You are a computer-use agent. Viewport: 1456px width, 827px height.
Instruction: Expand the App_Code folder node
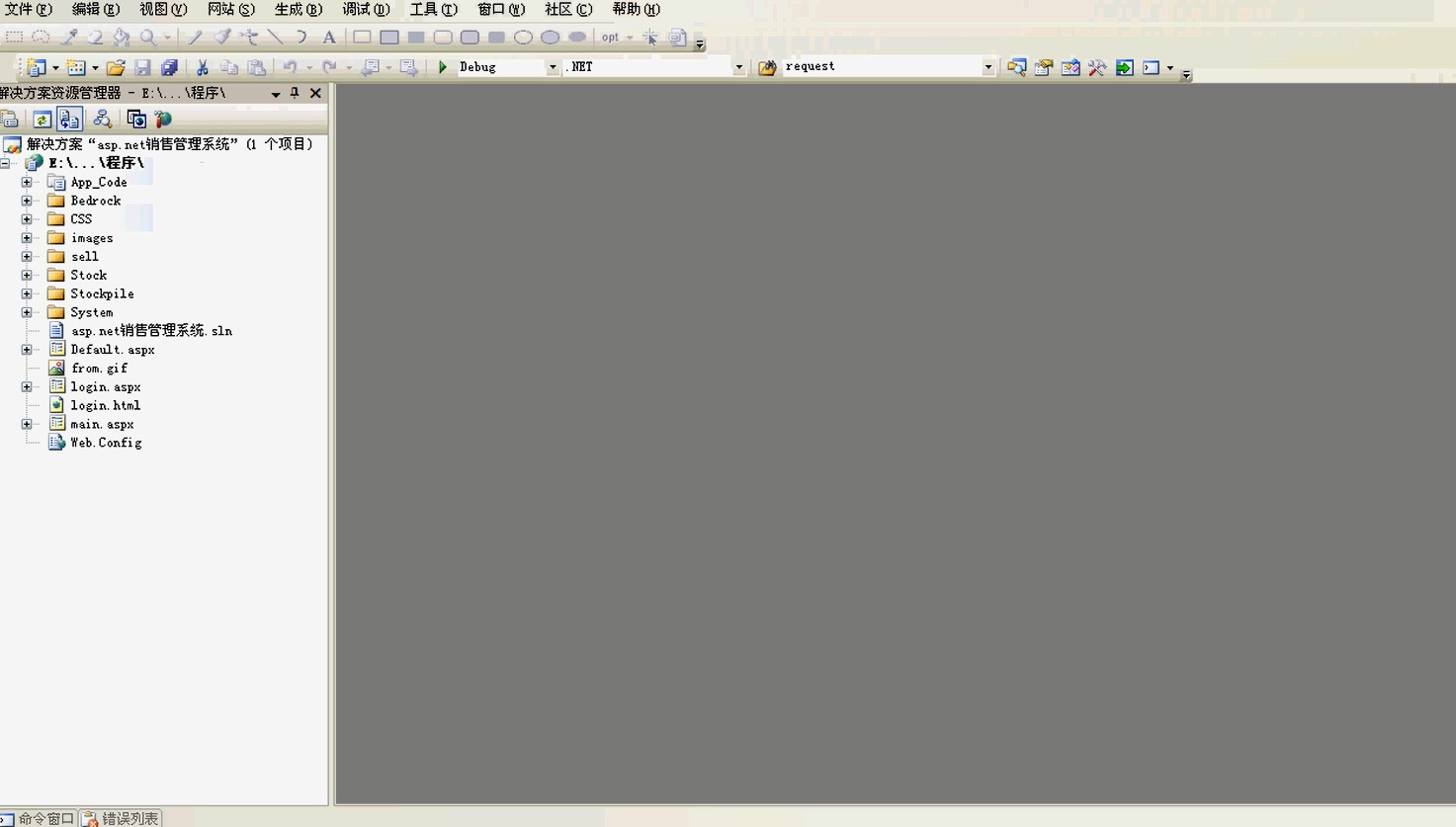coord(27,182)
